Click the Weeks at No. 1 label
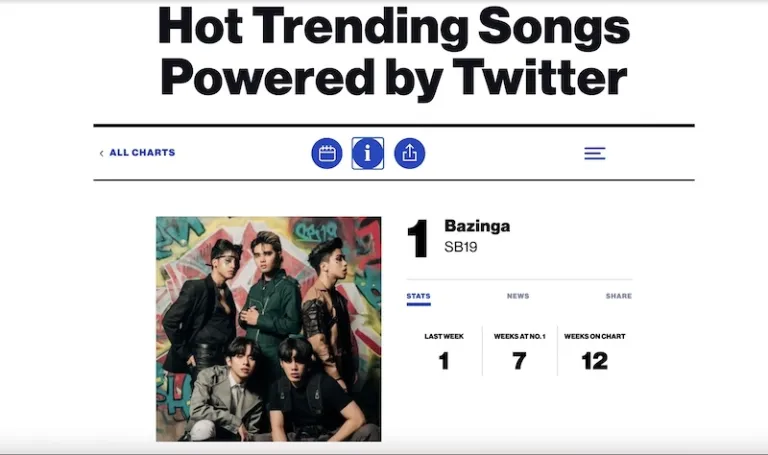The width and height of the screenshot is (768, 455). point(519,336)
